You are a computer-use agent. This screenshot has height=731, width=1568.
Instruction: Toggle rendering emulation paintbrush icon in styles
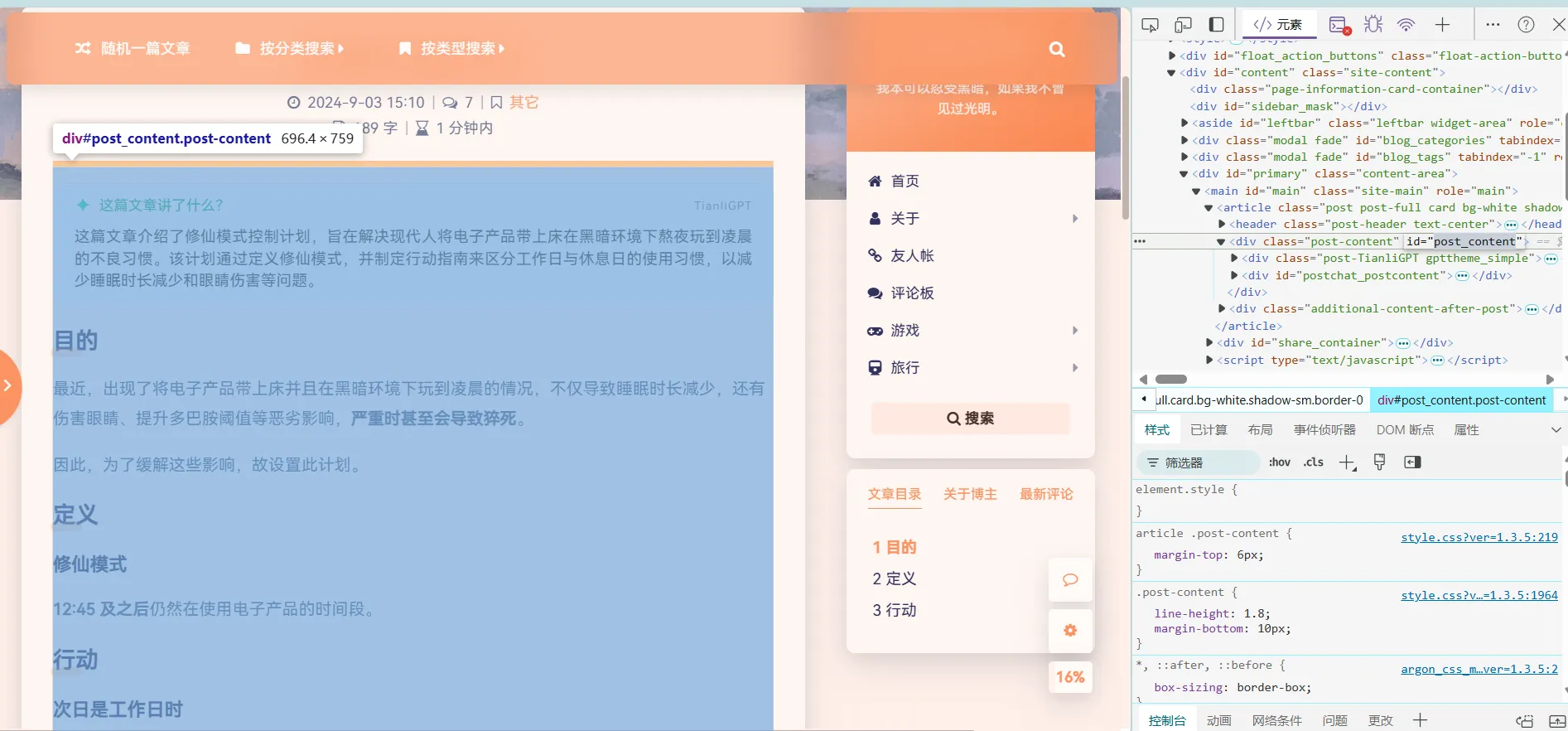[x=1380, y=462]
